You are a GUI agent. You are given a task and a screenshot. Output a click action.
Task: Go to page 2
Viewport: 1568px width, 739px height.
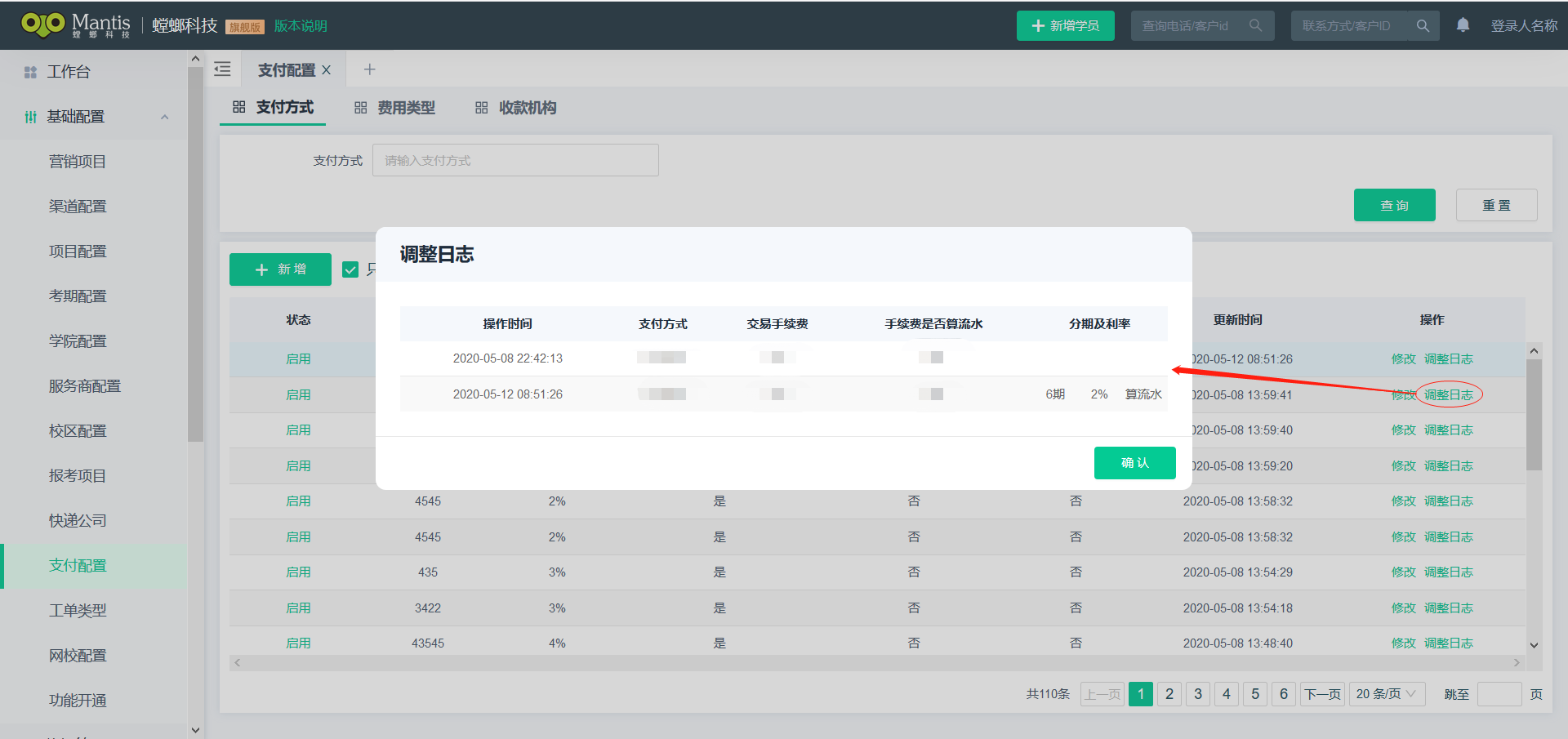(x=1169, y=694)
